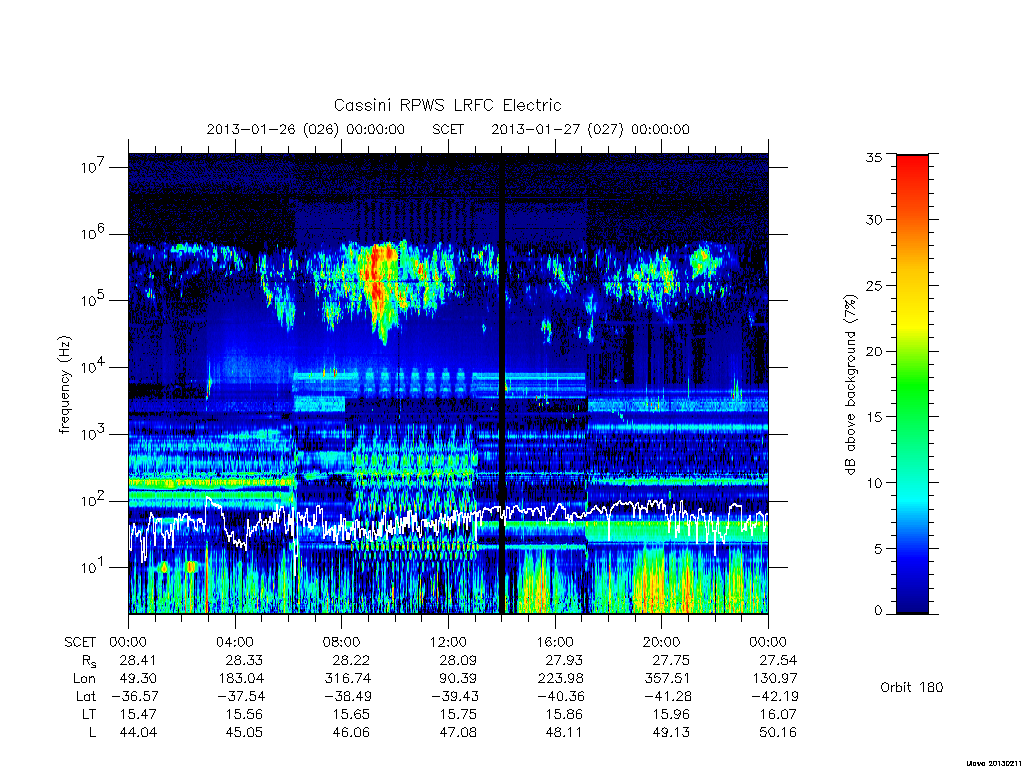Click the Lat value -38.49
1024x768 pixels.
[x=347, y=696]
